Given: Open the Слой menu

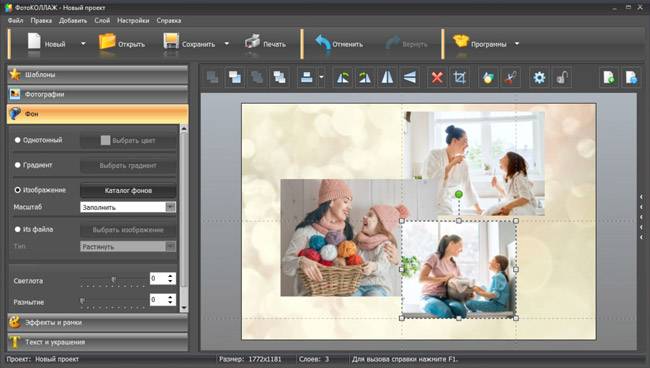Looking at the screenshot, I should (102, 20).
